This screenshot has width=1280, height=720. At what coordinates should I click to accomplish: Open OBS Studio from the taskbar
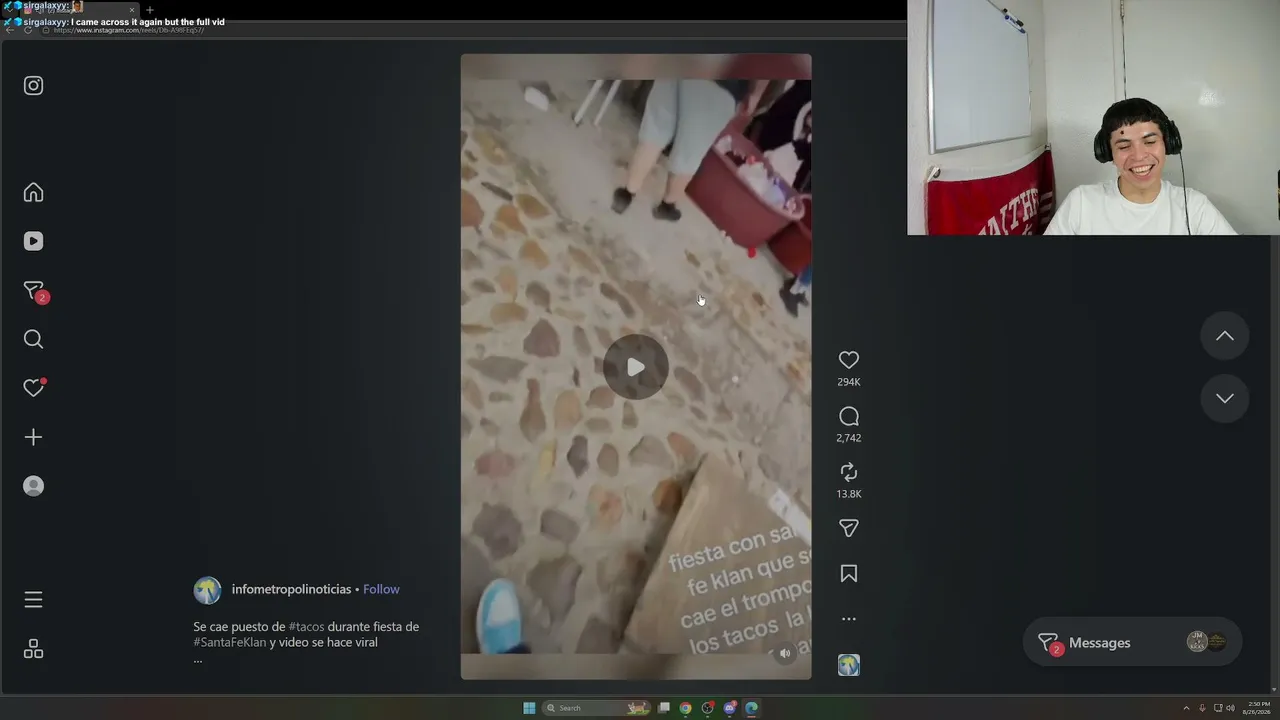(x=708, y=708)
